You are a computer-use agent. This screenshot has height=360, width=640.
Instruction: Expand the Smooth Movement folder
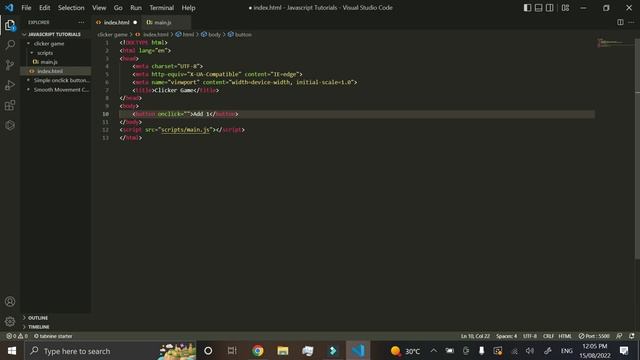click(x=61, y=90)
